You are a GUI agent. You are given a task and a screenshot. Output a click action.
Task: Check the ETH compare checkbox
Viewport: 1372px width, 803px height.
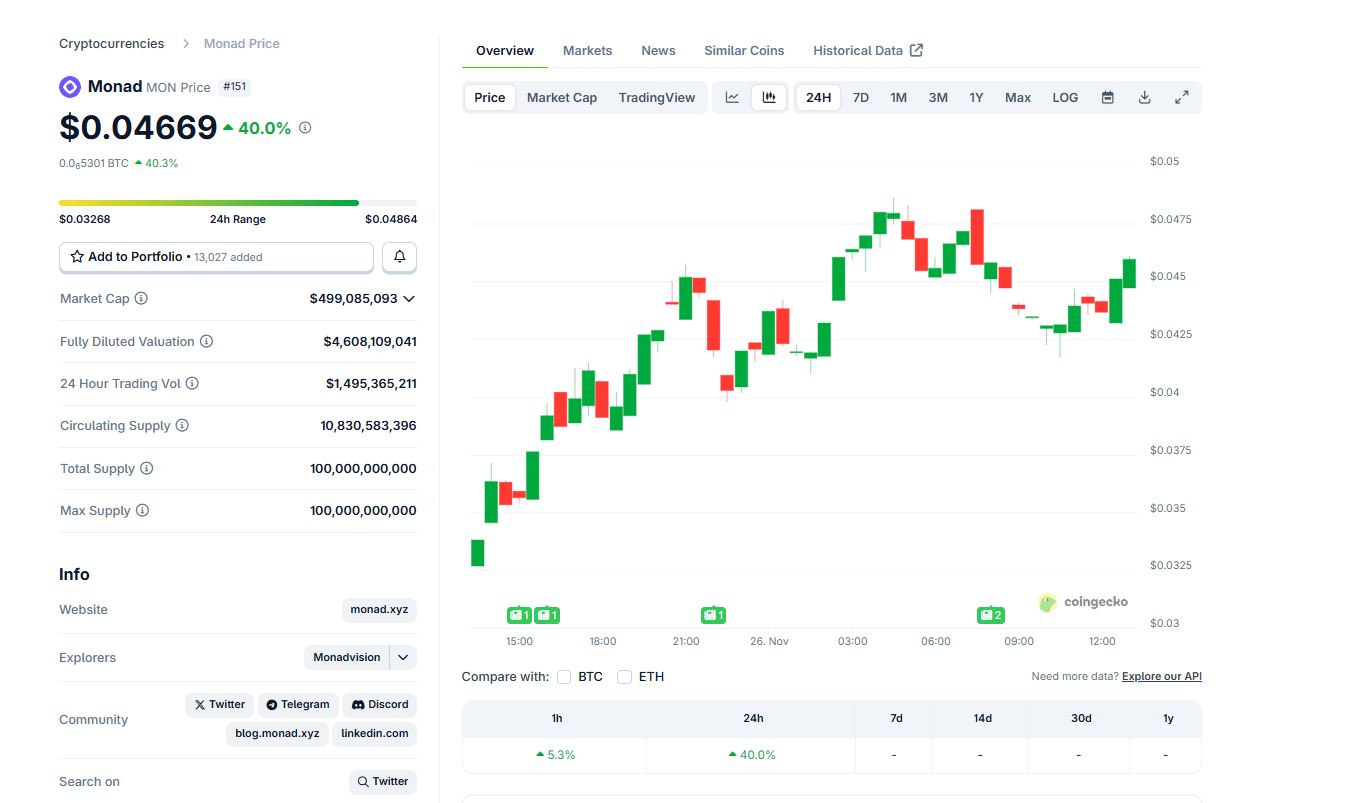point(624,676)
